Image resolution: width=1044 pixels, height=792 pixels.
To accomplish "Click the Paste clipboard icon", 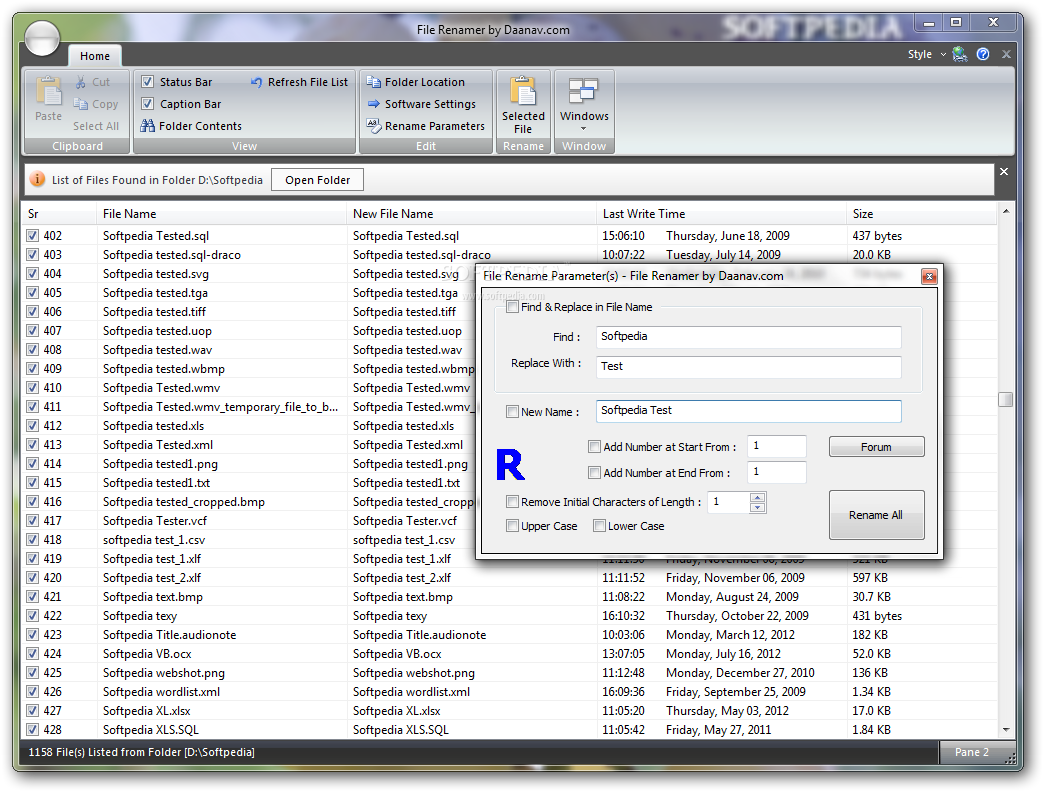I will pyautogui.click(x=49, y=91).
